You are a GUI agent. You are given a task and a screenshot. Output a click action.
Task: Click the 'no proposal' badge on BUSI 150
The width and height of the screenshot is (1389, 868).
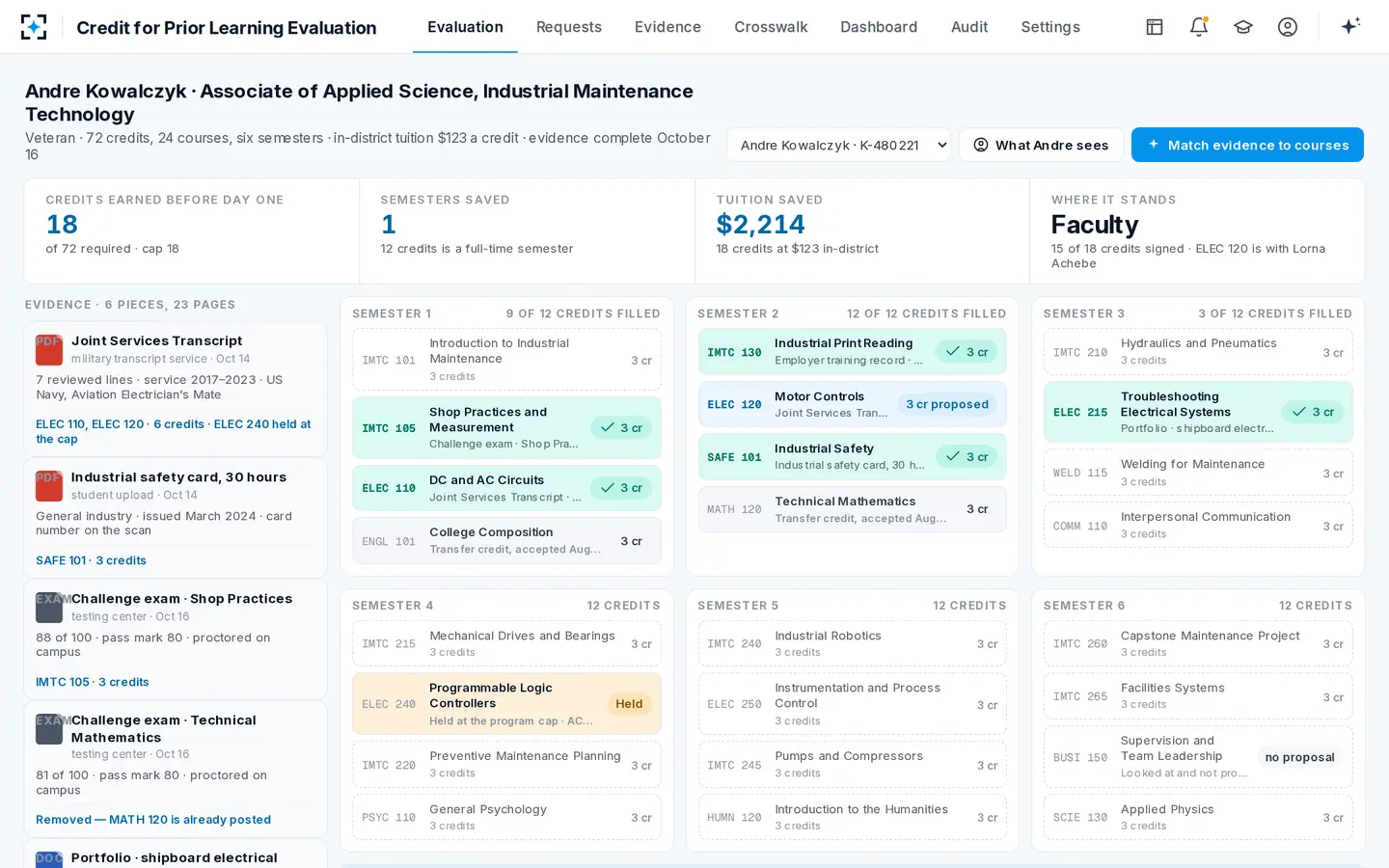[1300, 757]
